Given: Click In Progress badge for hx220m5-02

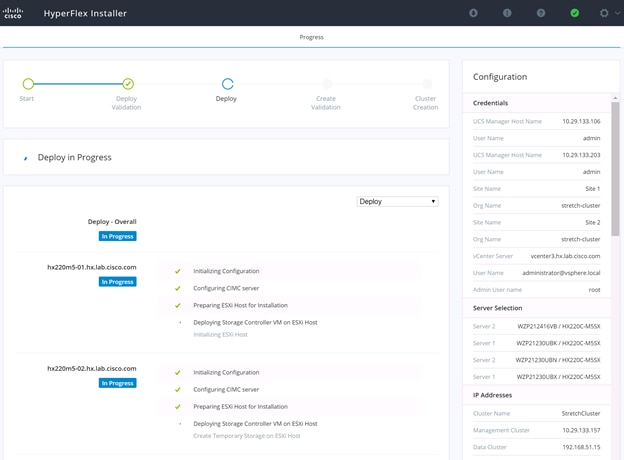Looking at the screenshot, I should pos(117,383).
